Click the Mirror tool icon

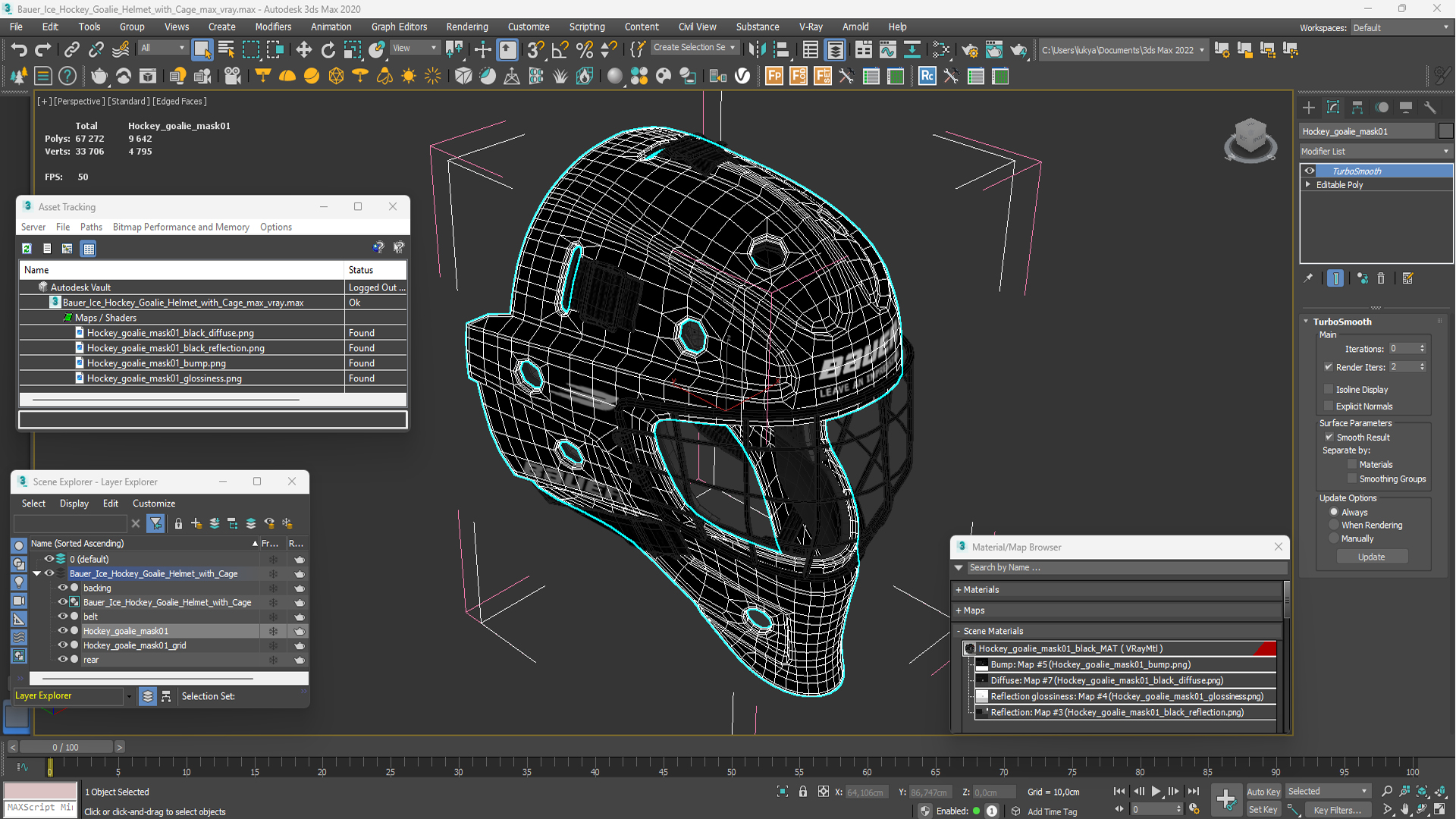tap(756, 50)
